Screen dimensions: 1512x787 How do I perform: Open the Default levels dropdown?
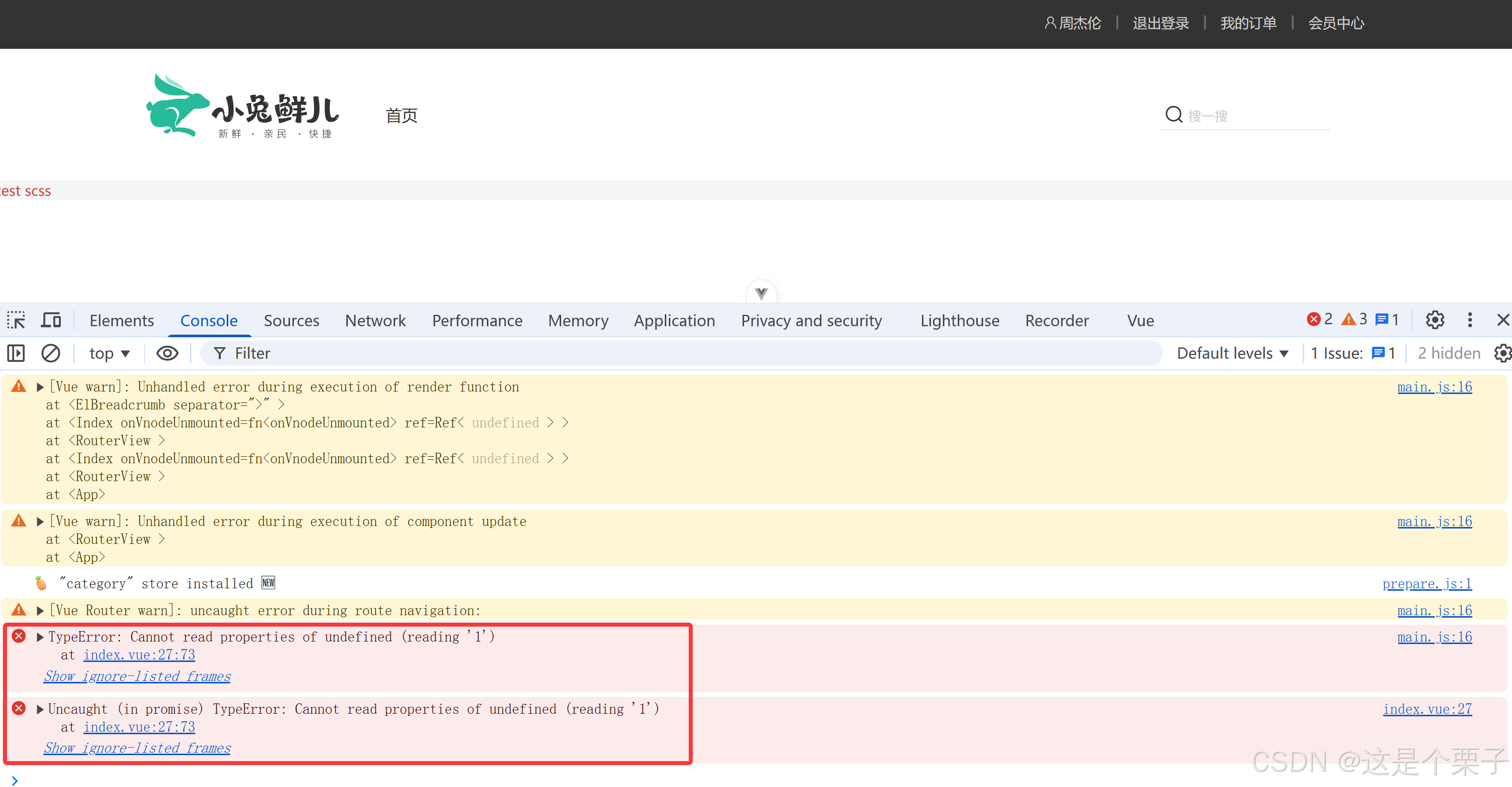pyautogui.click(x=1232, y=353)
